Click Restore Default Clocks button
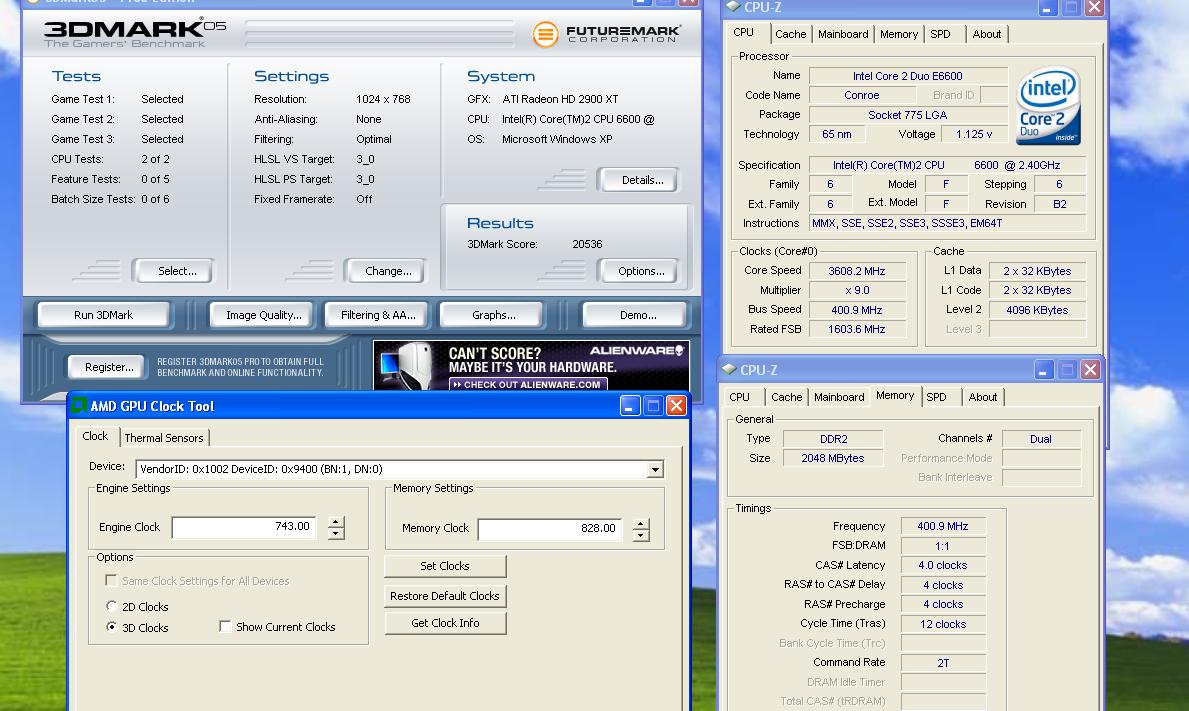 coord(445,596)
